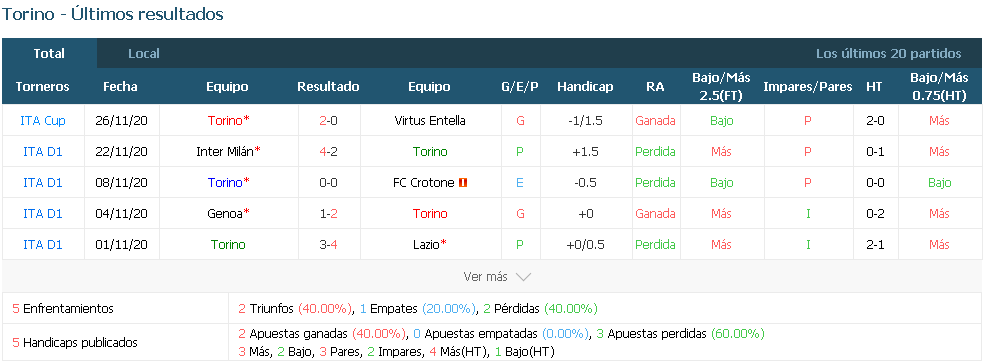Click the FC Crotone team name
Viewport: 985px width, 364px height.
pos(423,183)
